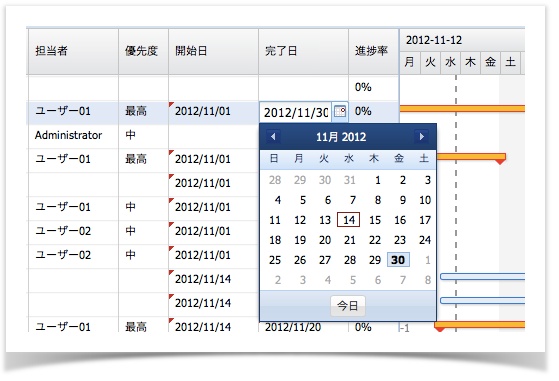Viewport: 559px width, 381px height.
Task: Click the 土 day header in Gantt chart
Action: click(511, 62)
